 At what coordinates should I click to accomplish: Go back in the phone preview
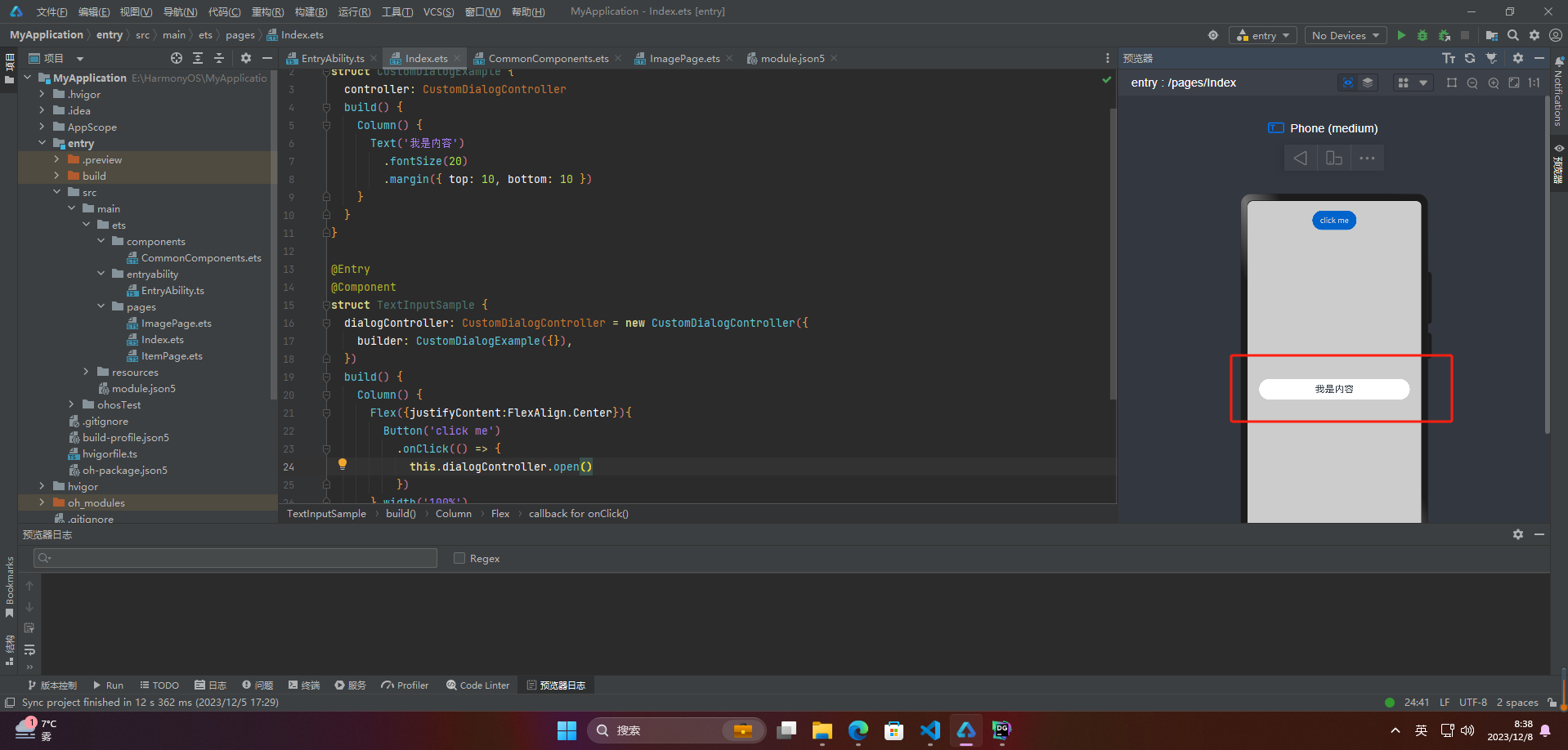click(1300, 158)
